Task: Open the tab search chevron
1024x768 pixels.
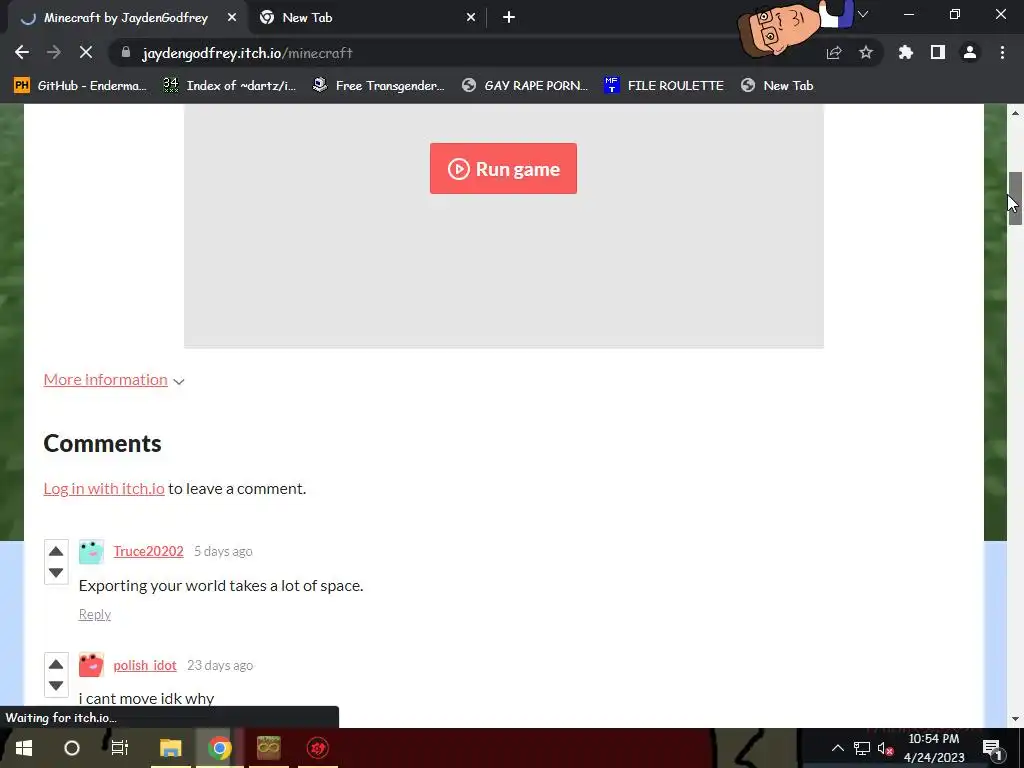Action: [863, 14]
